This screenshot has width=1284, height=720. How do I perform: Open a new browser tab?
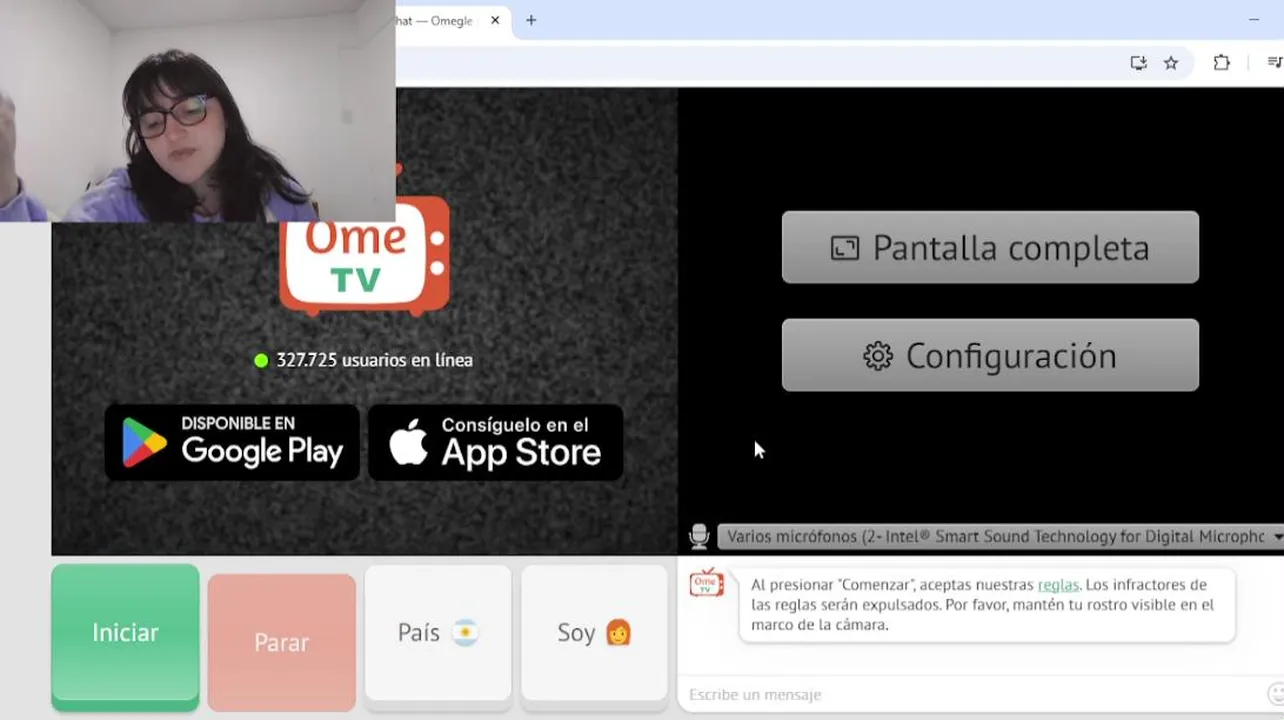(x=531, y=20)
